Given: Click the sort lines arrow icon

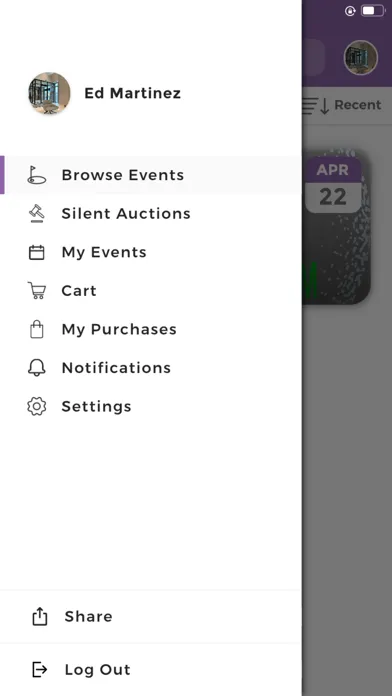Looking at the screenshot, I should [x=316, y=106].
